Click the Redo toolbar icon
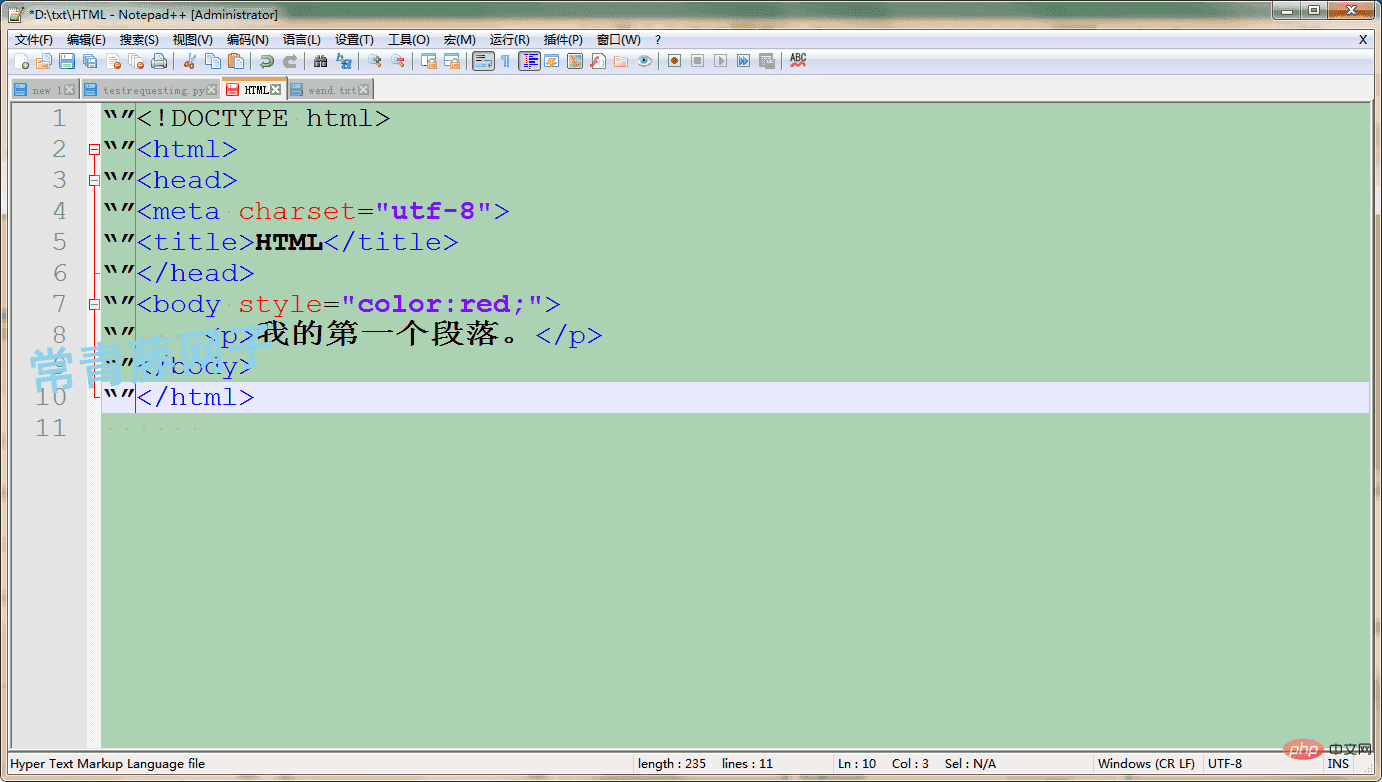Viewport: 1382px width, 782px height. (290, 61)
